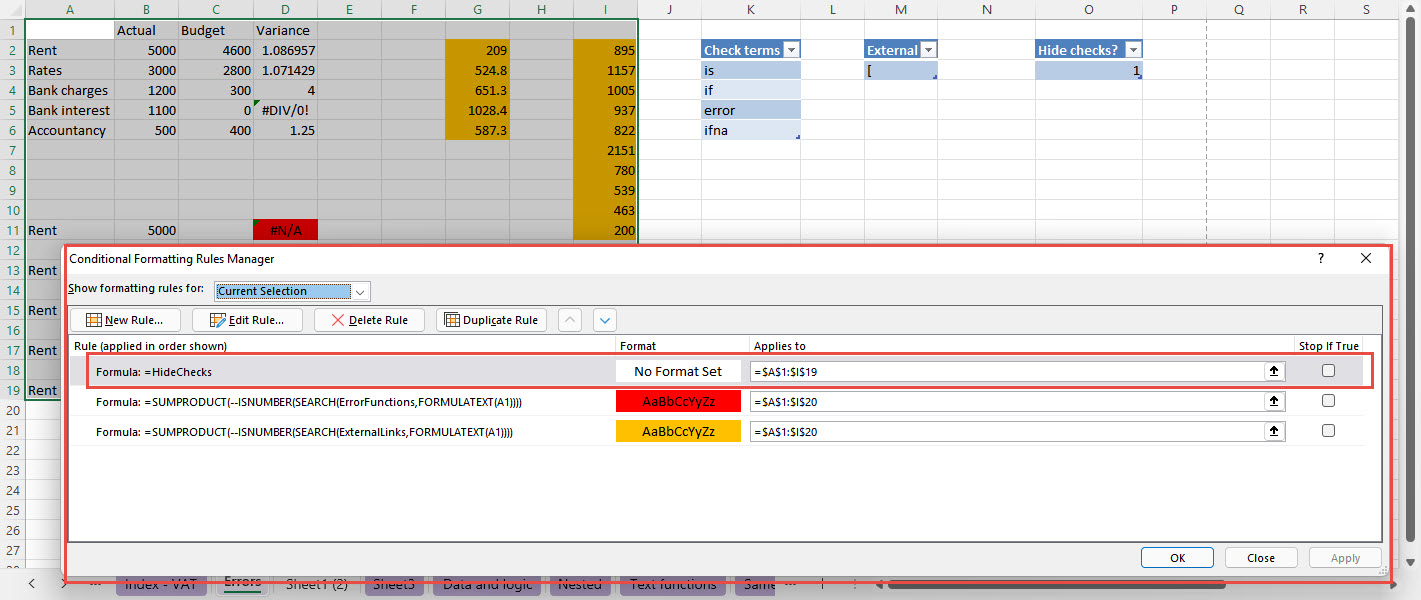This screenshot has height=600, width=1421.
Task: Move the rule up in priority
Action: pyautogui.click(x=569, y=320)
